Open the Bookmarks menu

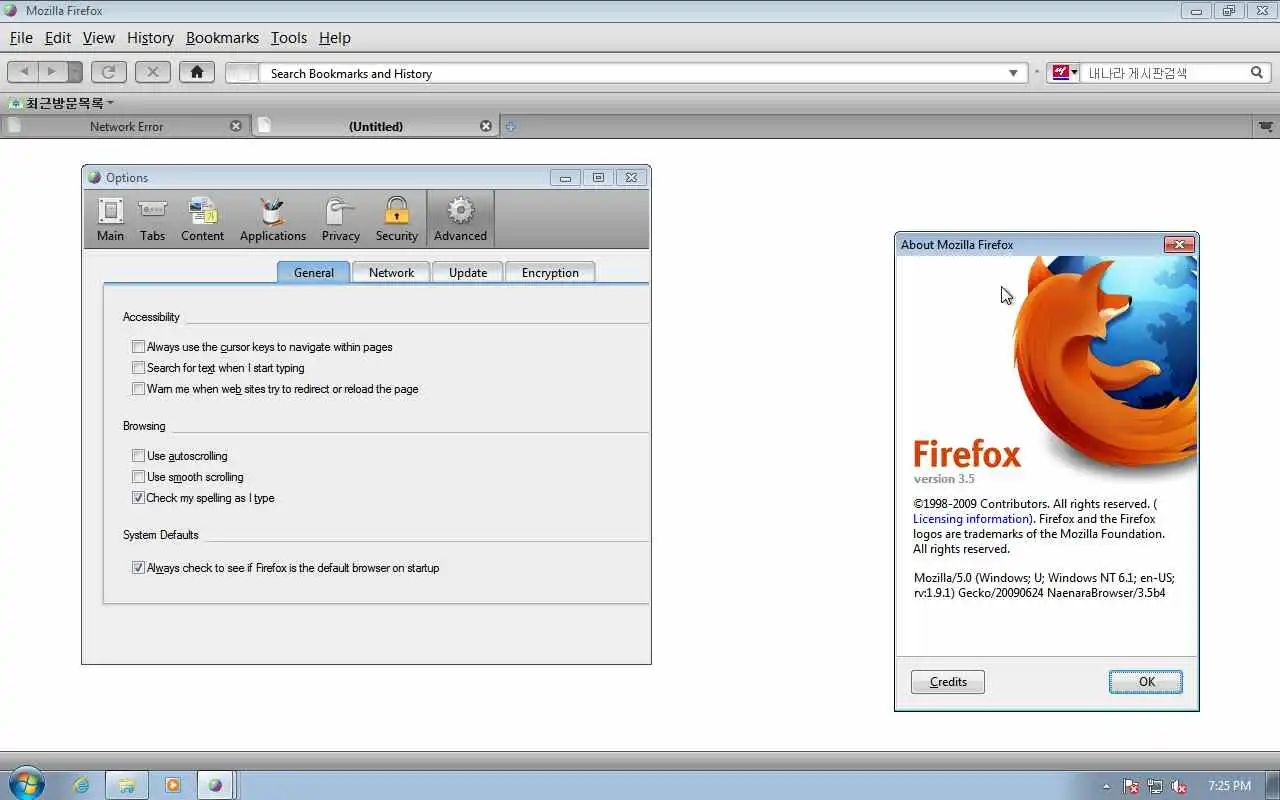tap(222, 38)
